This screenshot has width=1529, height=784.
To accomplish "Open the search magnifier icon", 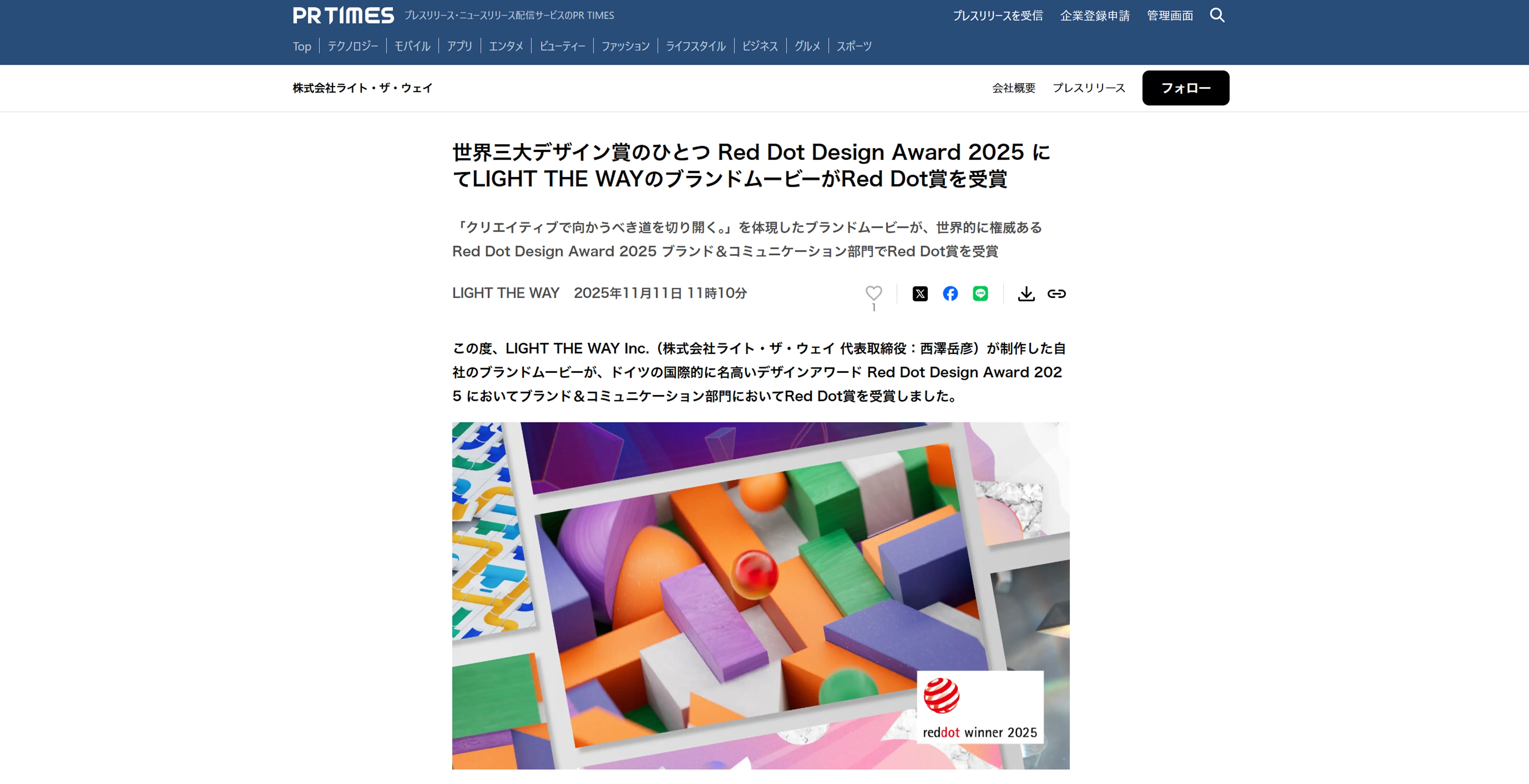I will [x=1217, y=15].
